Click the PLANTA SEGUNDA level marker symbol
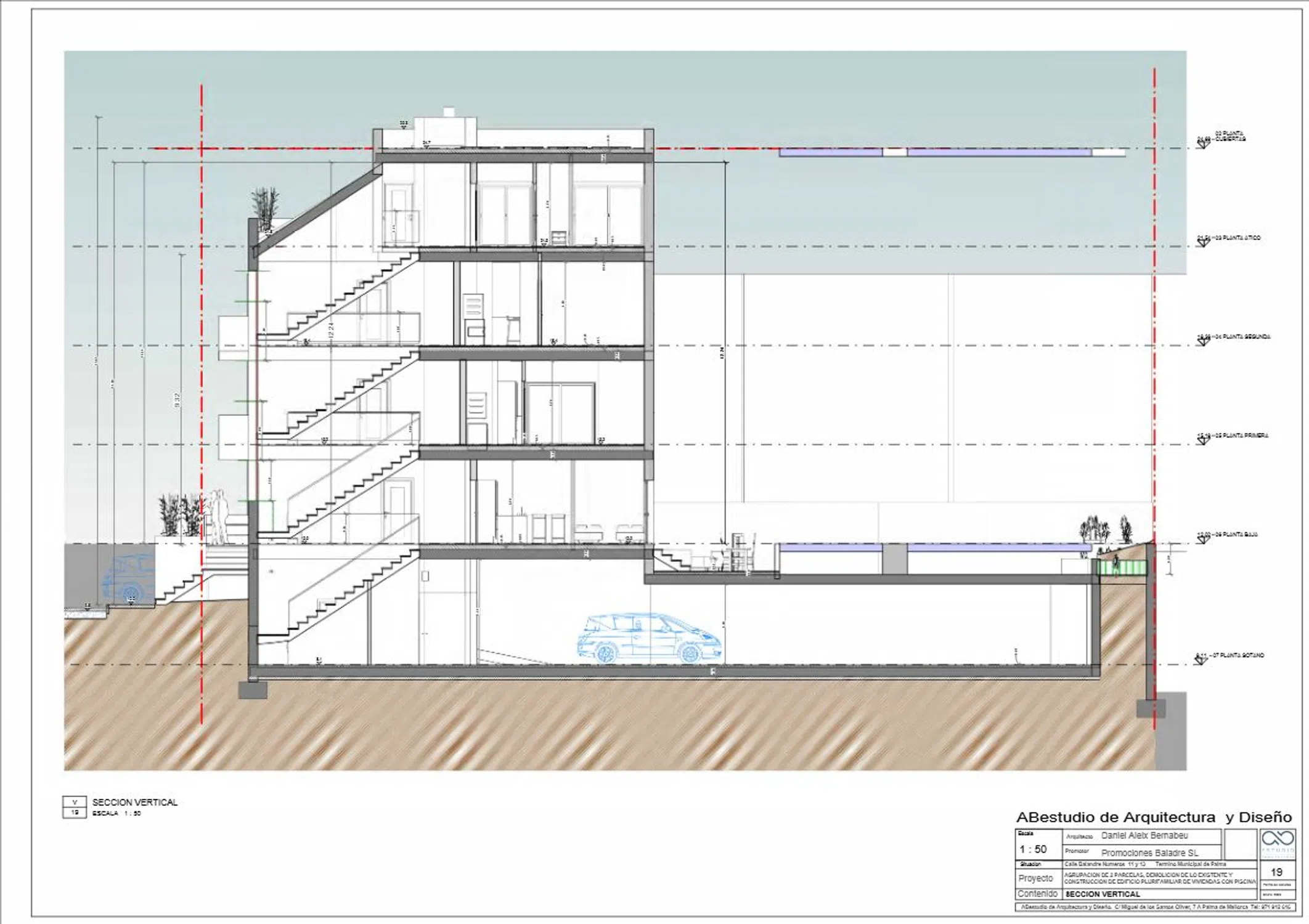This screenshot has width=1309, height=924. (1202, 341)
